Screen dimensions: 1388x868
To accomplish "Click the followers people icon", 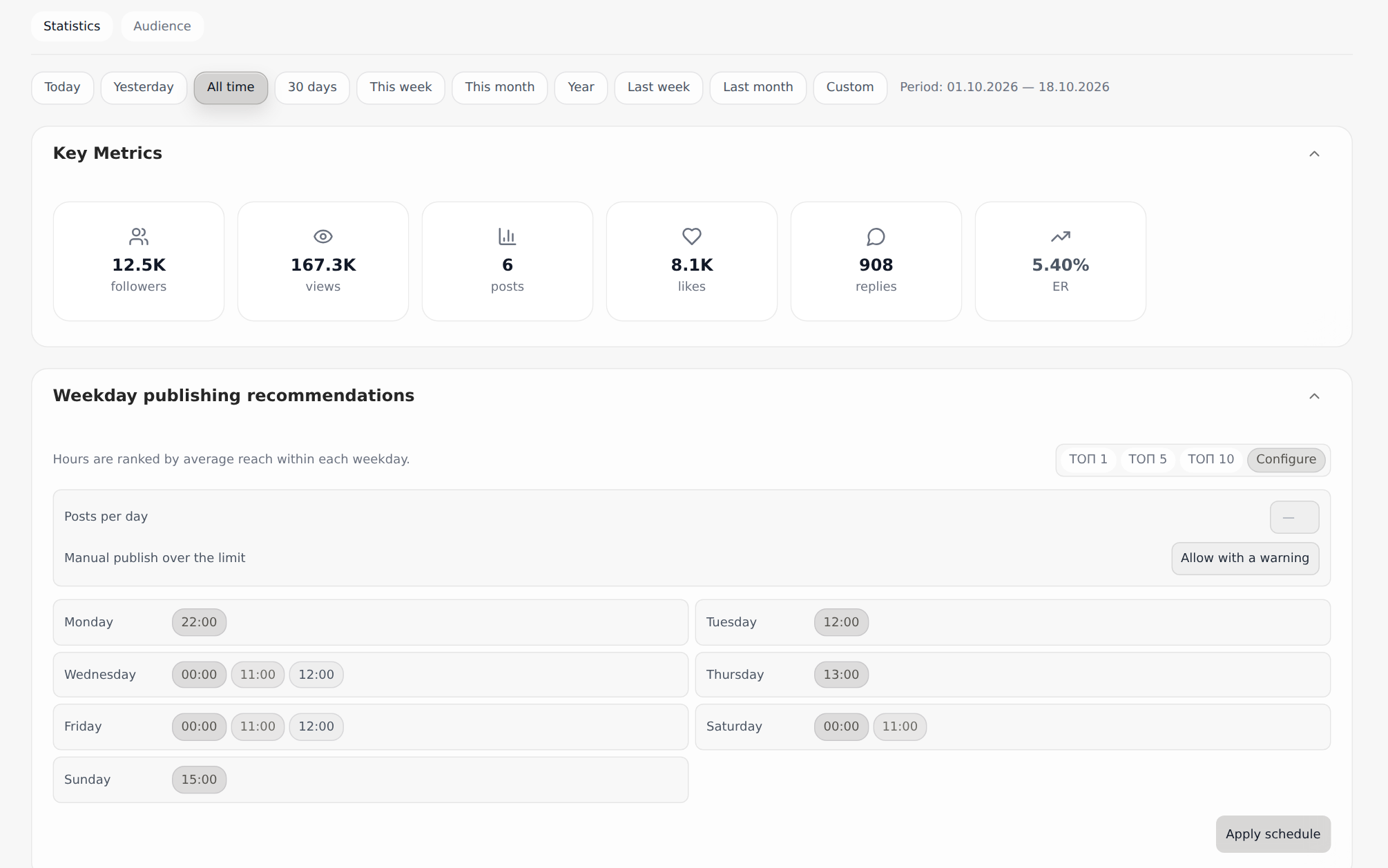I will 139,237.
